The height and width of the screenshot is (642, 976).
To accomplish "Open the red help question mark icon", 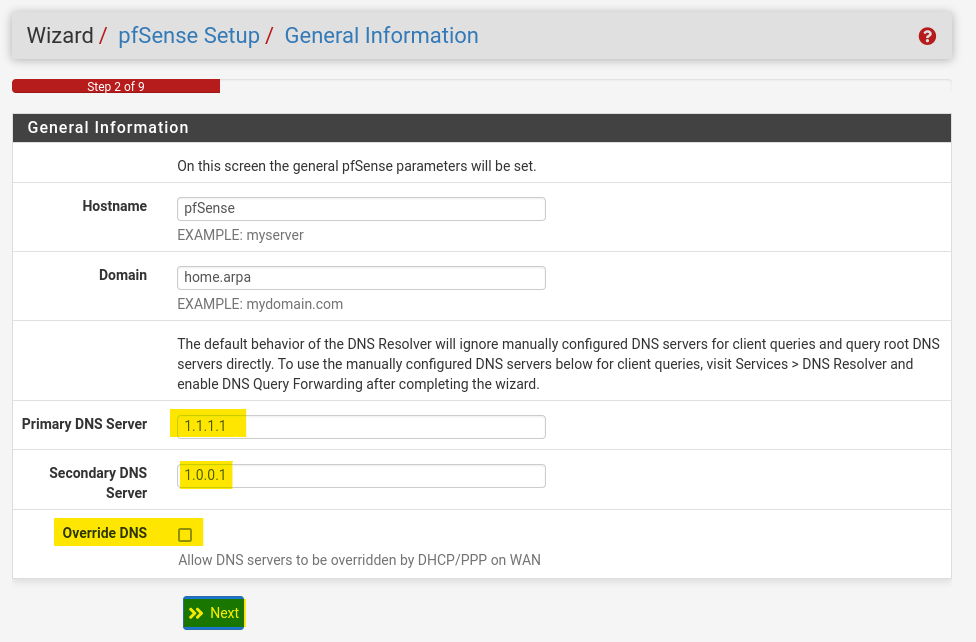I will [927, 36].
